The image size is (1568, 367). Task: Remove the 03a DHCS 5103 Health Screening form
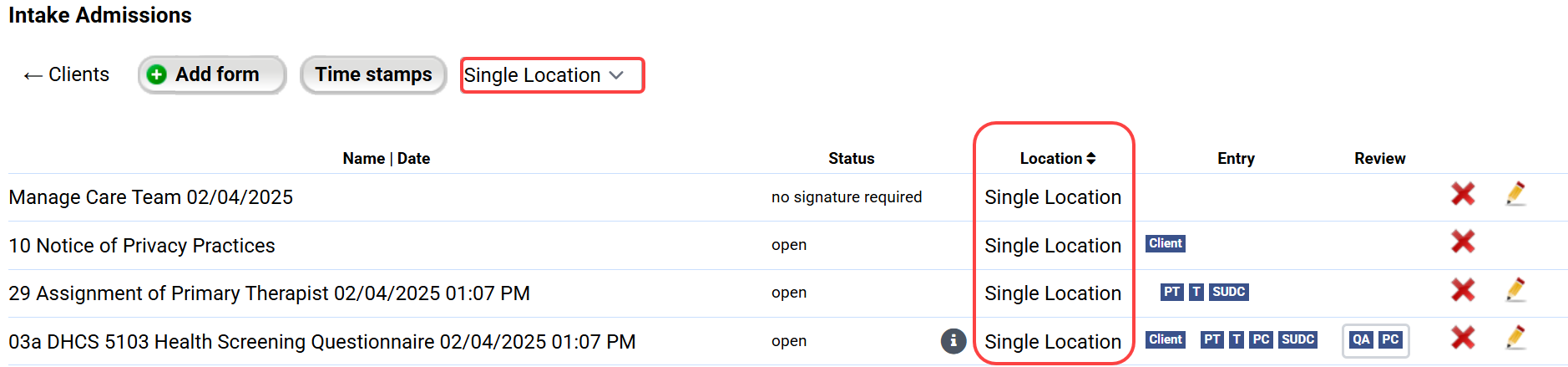(1462, 338)
